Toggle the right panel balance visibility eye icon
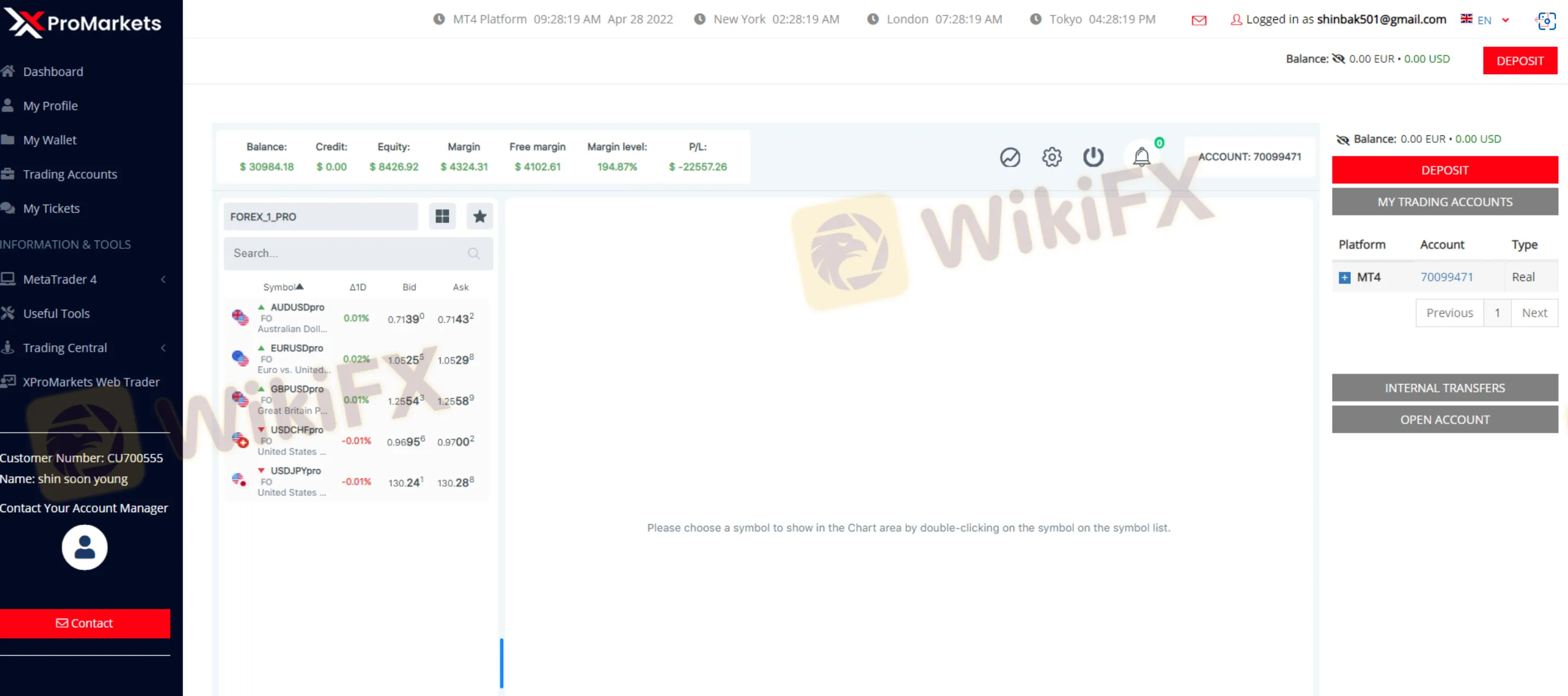 [x=1342, y=140]
